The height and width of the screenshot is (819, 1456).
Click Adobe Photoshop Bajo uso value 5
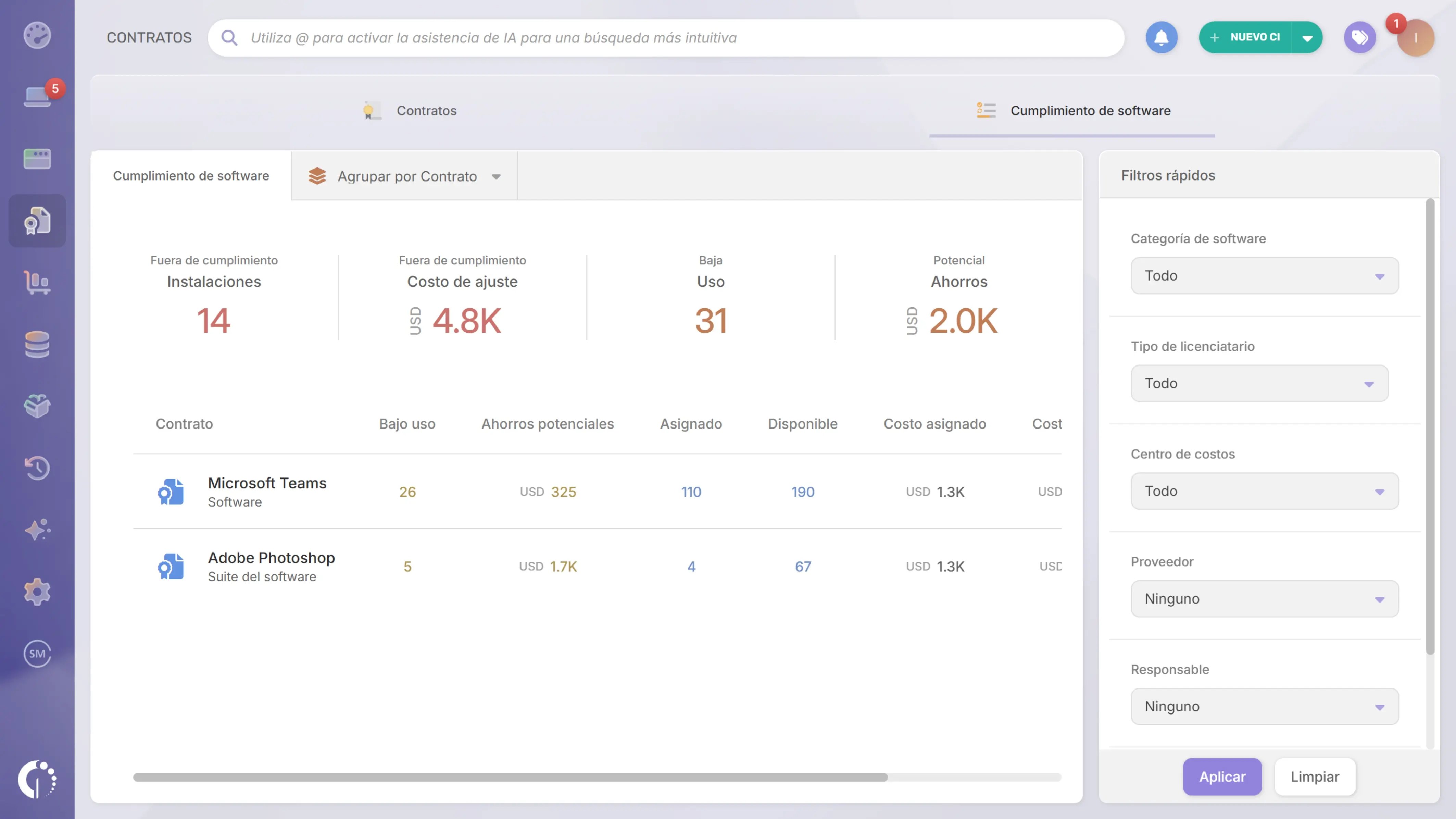click(x=407, y=566)
